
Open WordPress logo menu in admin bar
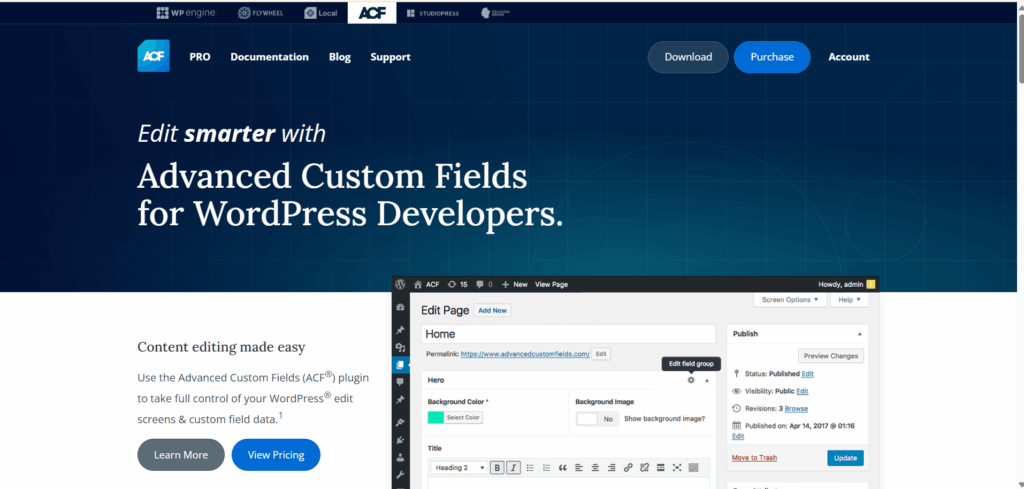[400, 284]
